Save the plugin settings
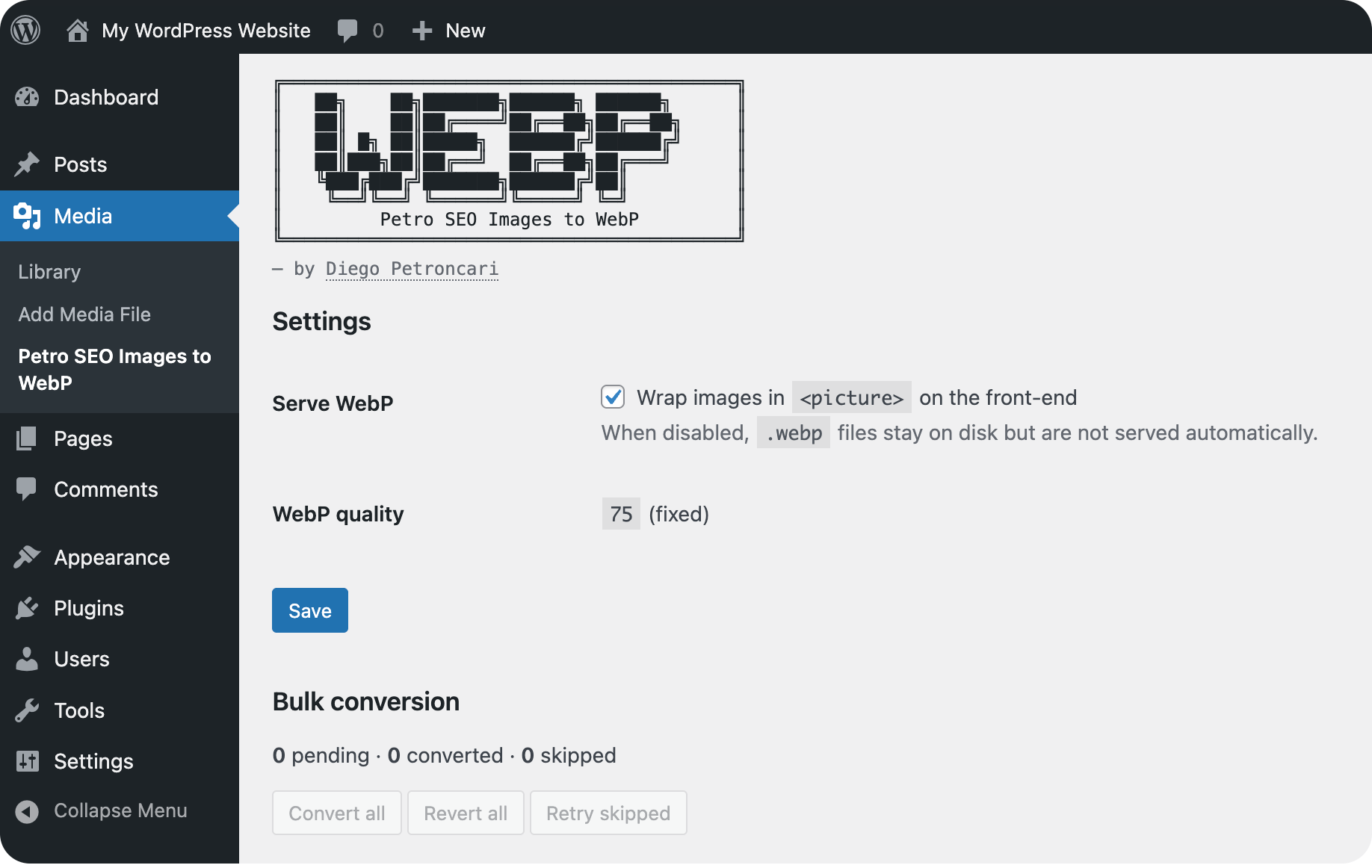This screenshot has width=1372, height=868. [x=310, y=610]
